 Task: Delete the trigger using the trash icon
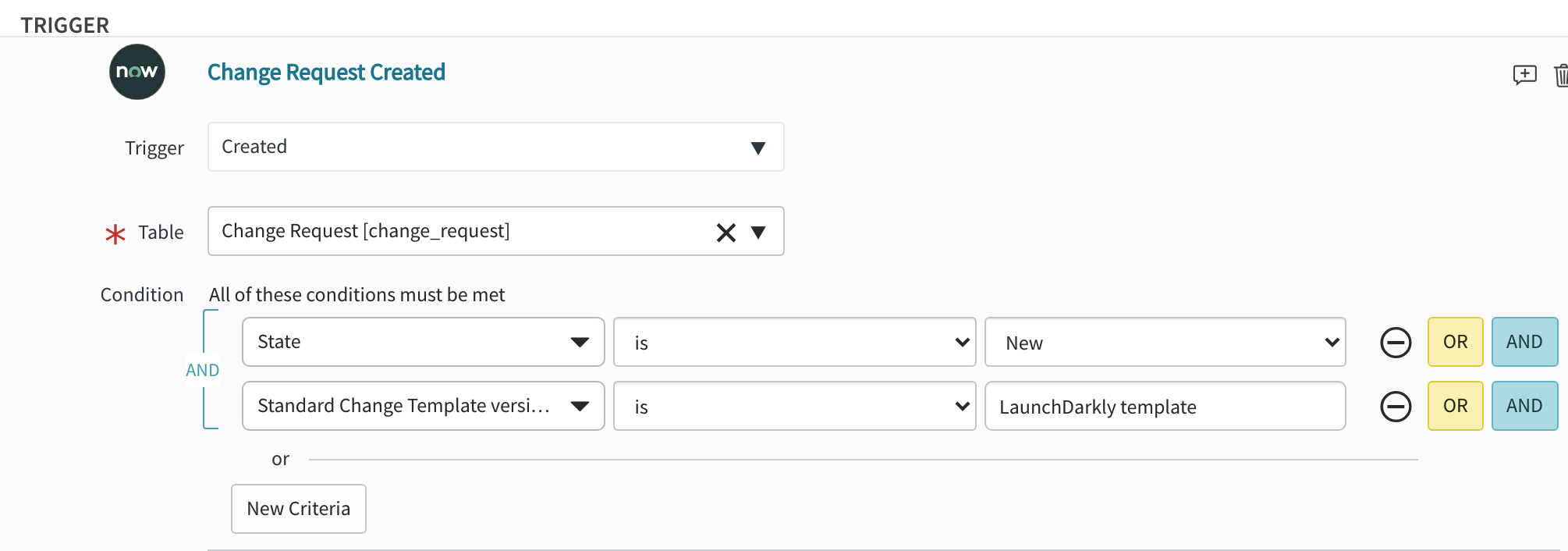point(1561,75)
